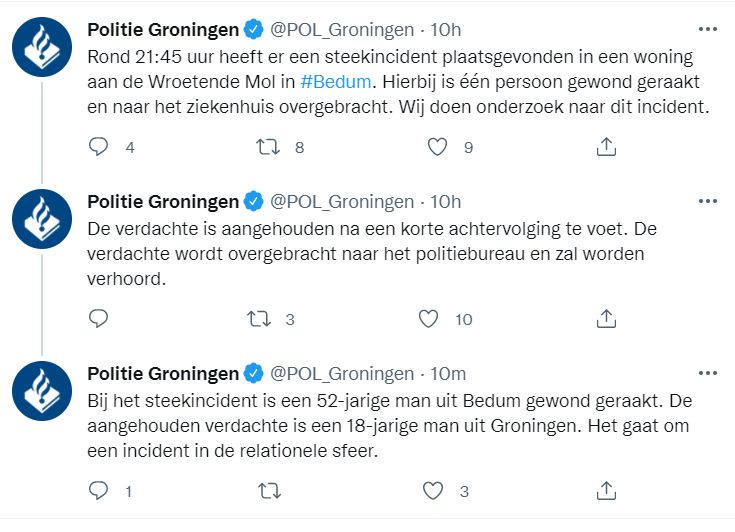Reply to the 52-jarige man tweet
Viewport: 735px width, 532px height.
pyautogui.click(x=98, y=491)
